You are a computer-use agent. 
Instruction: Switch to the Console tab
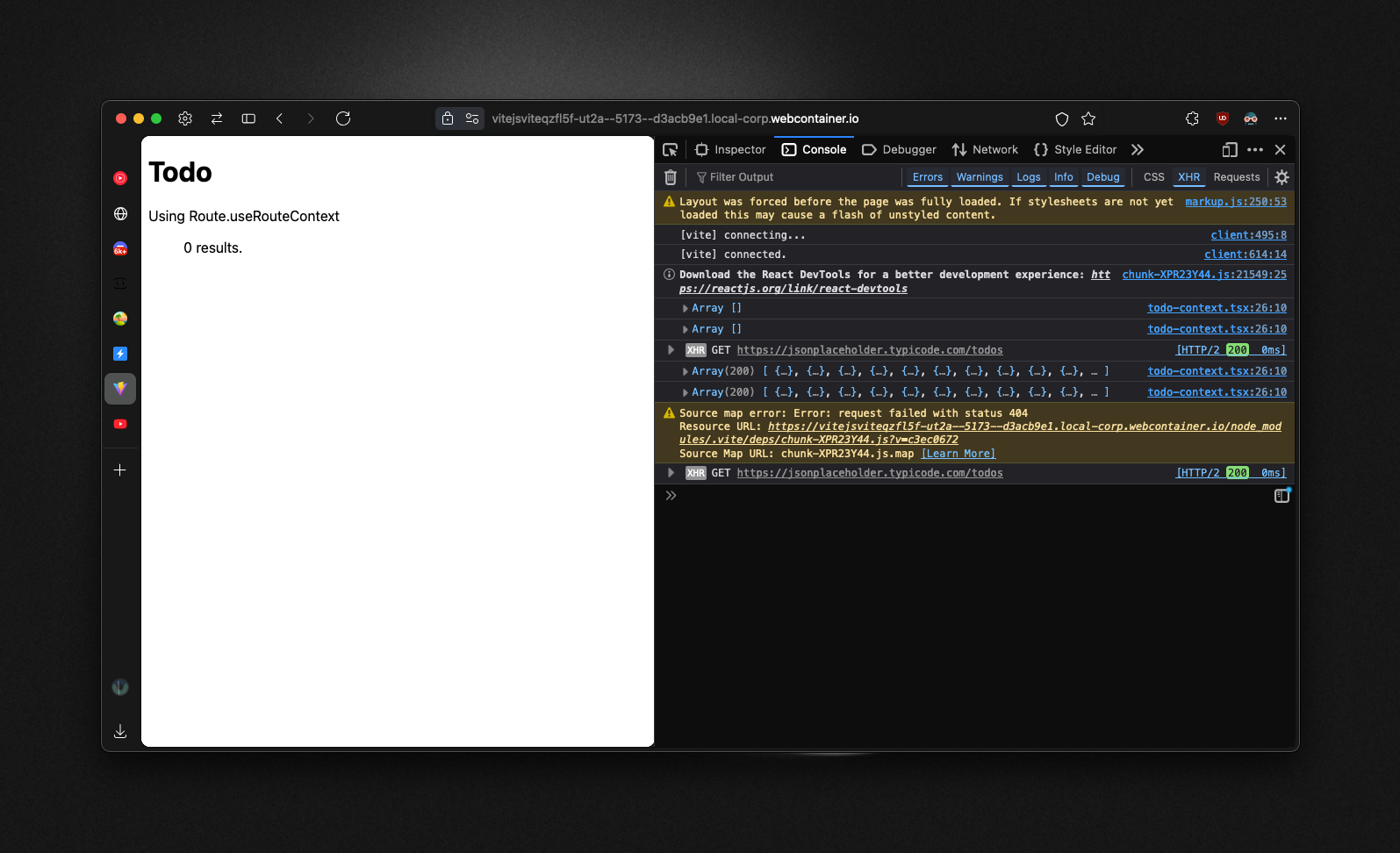coord(815,150)
